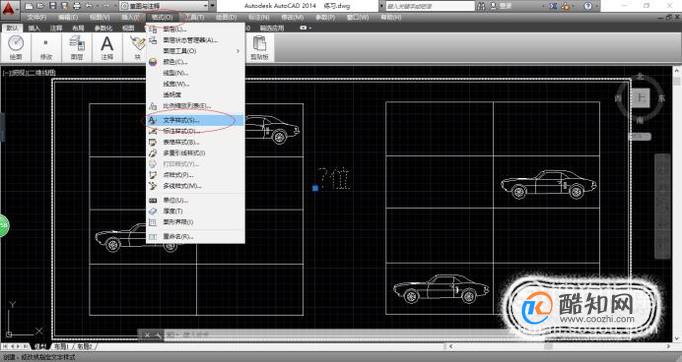Choose 线宽(W)... menu entry

(195, 84)
